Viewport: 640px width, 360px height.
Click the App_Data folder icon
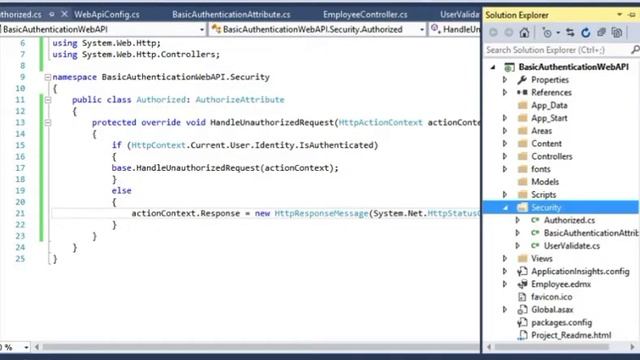pos(522,105)
